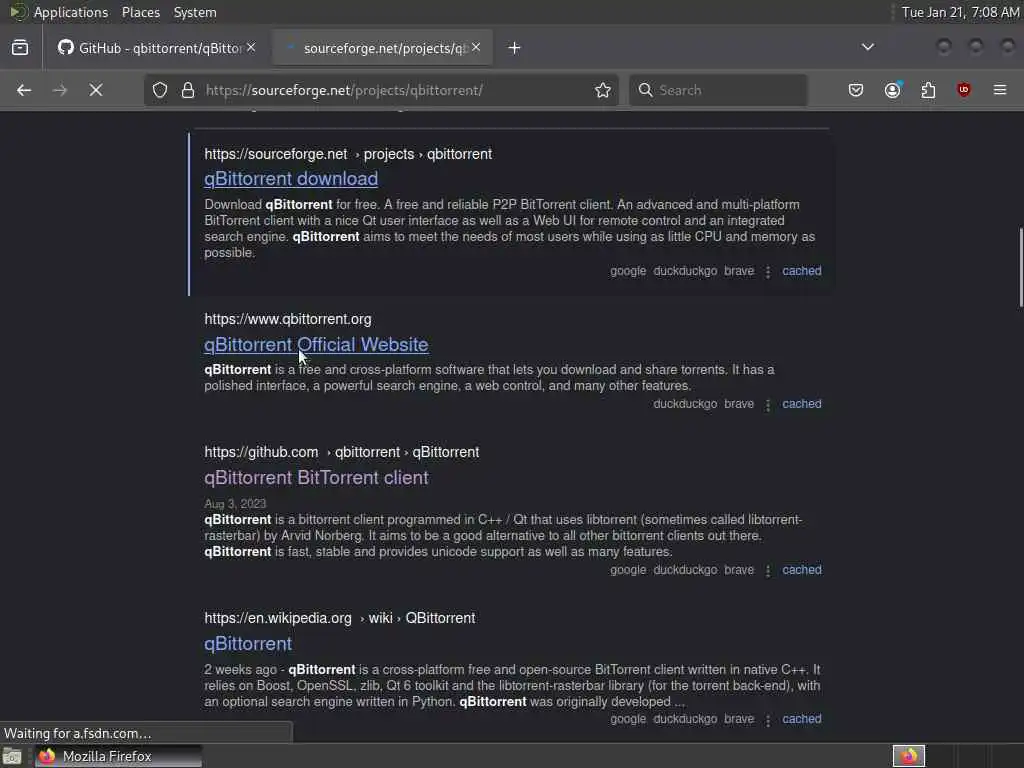Close the sourceforge.net tab
The height and width of the screenshot is (768, 1024).
(x=476, y=48)
